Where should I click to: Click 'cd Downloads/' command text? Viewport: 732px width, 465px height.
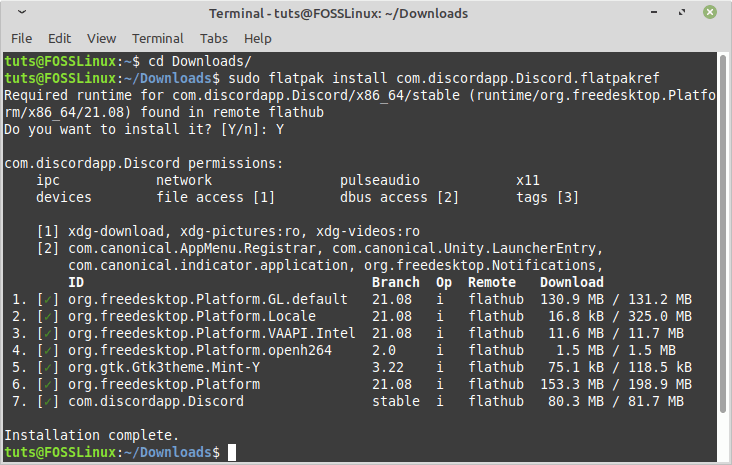[x=200, y=61]
